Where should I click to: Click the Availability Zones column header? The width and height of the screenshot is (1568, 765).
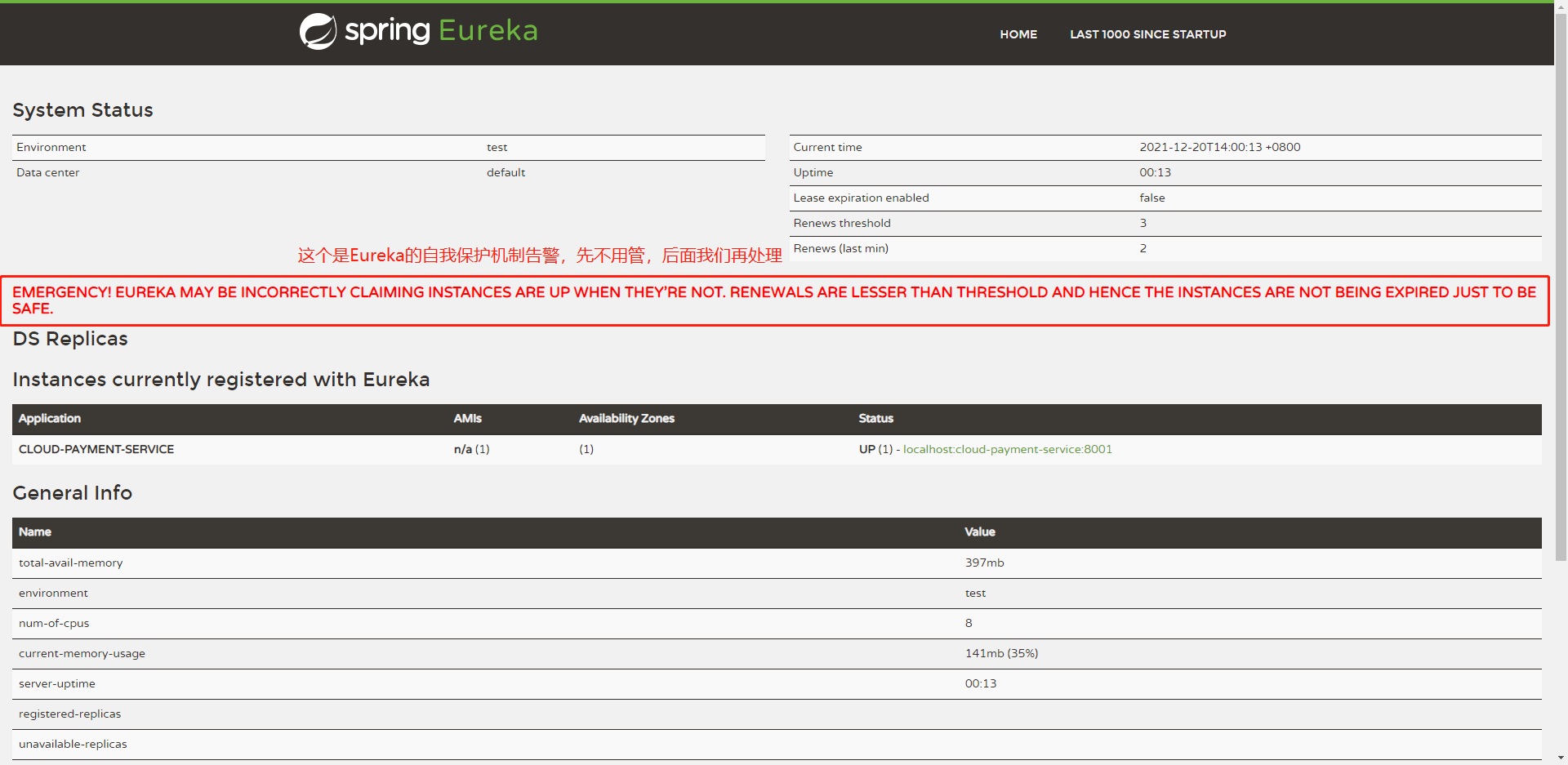click(626, 418)
